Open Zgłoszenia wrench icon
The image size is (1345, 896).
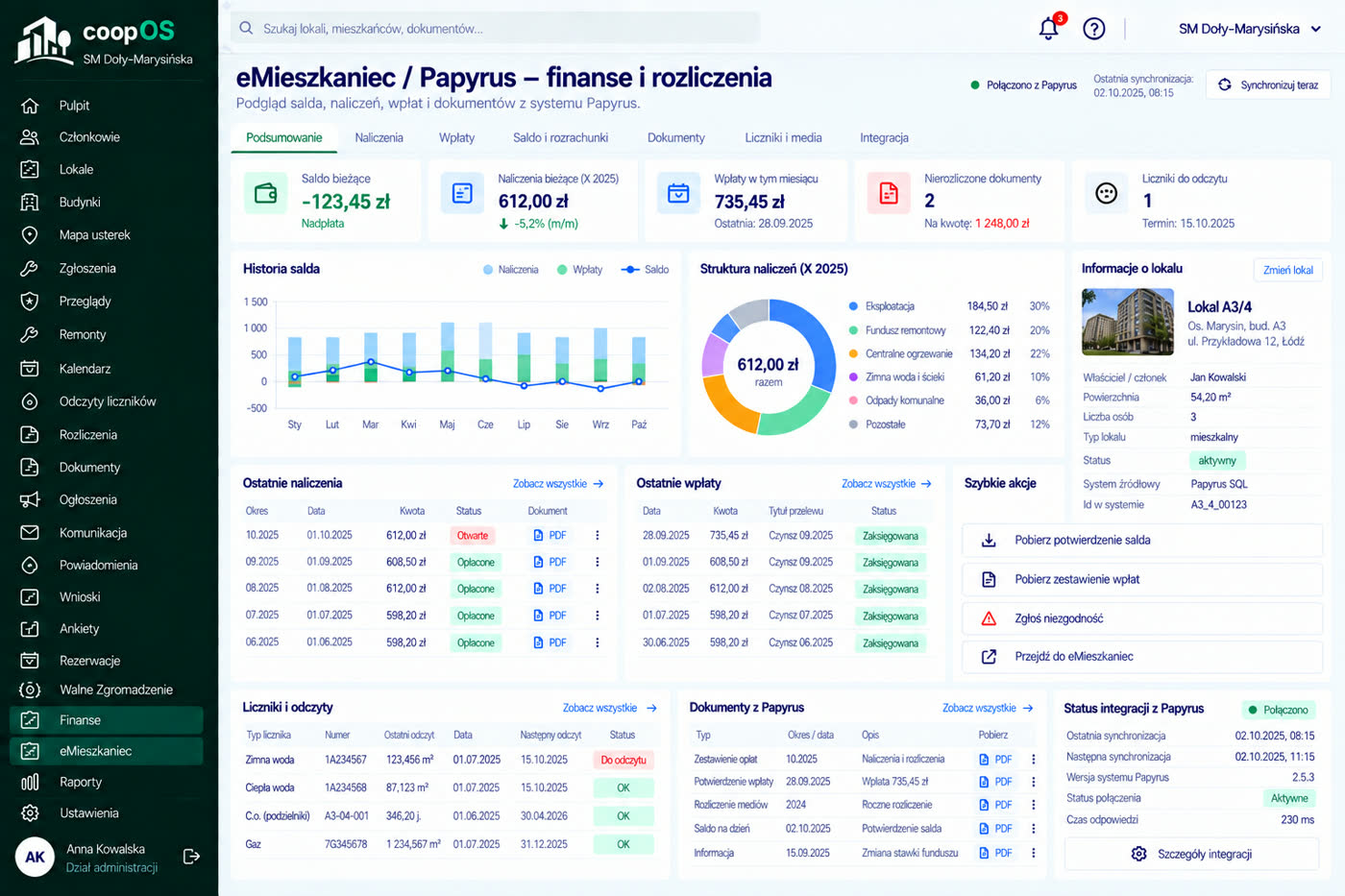tap(30, 269)
